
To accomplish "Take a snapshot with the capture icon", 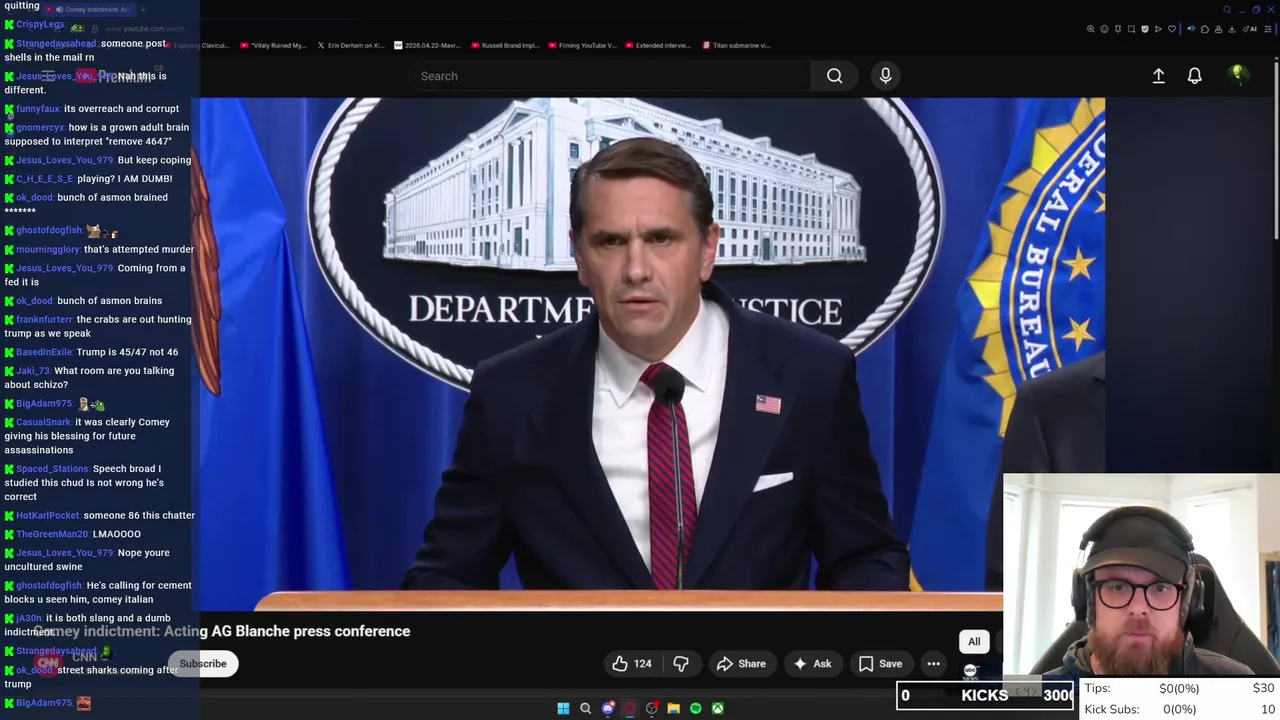I will (x=1131, y=29).
